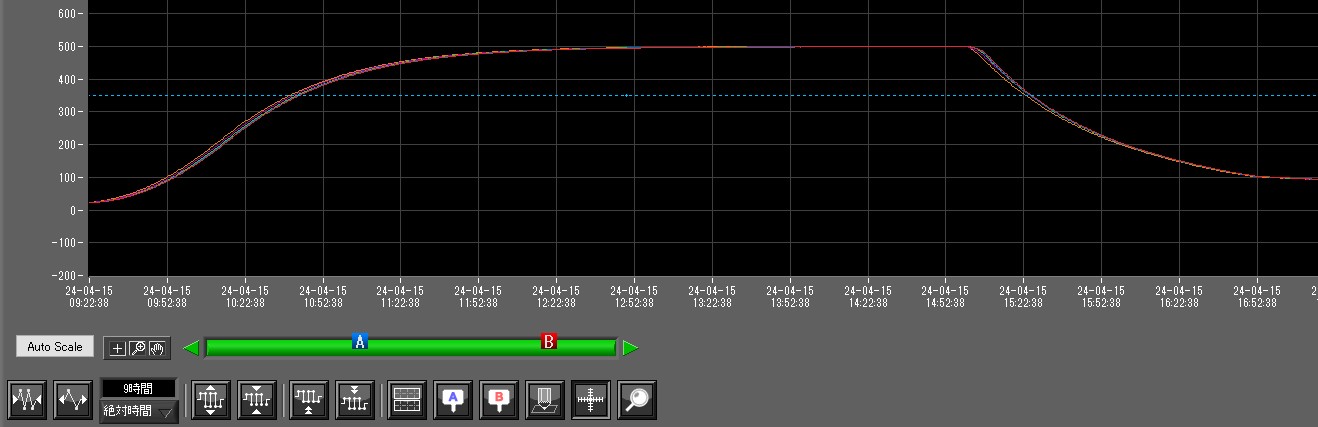Click the Auto Scale button
This screenshot has height=427, width=1318.
click(x=55, y=347)
